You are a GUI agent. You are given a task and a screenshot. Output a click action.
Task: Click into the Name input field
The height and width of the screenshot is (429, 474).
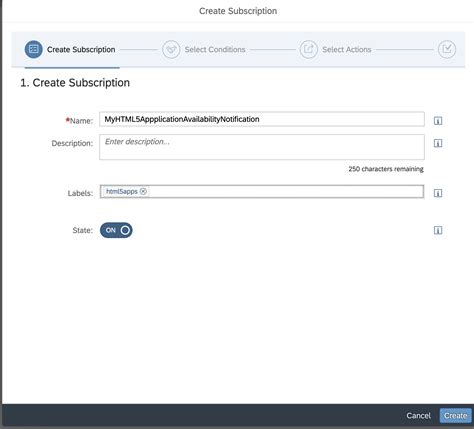point(262,119)
